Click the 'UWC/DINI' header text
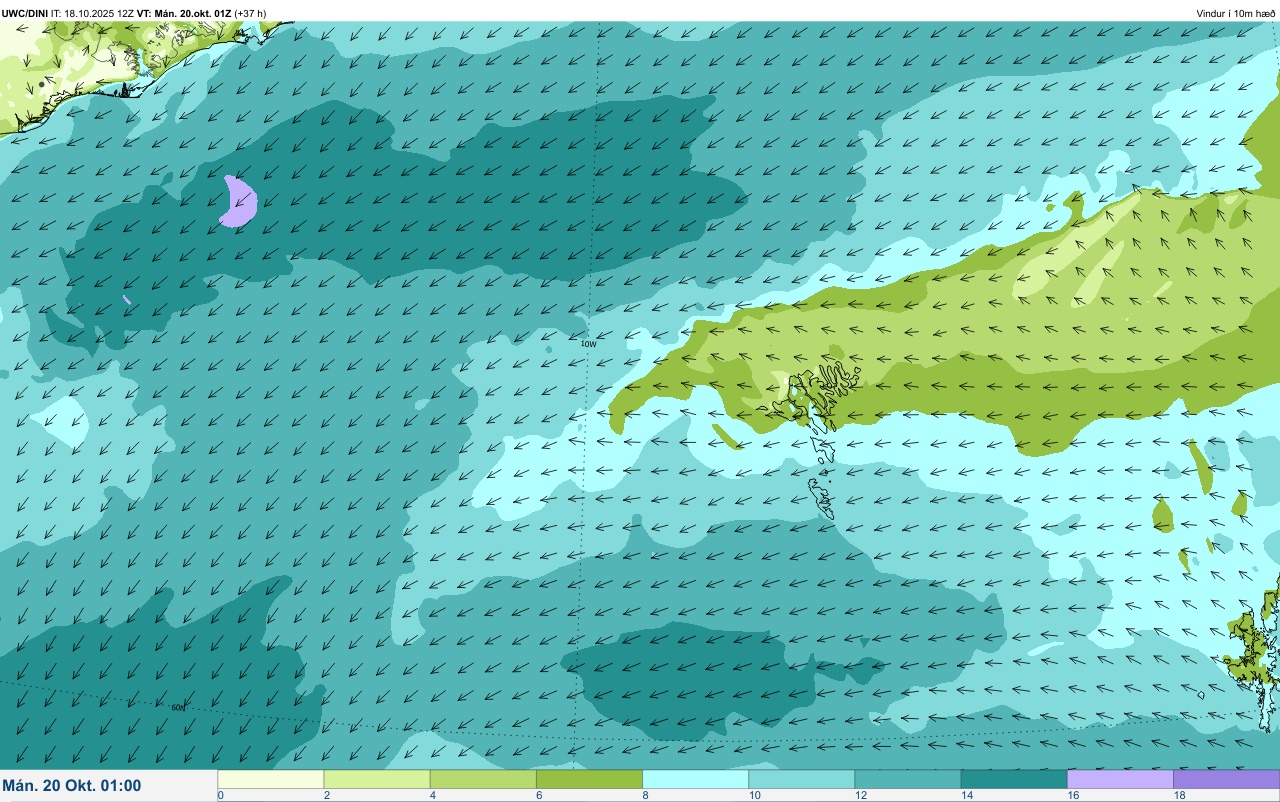Screen dimensions: 1280x802 pyautogui.click(x=25, y=13)
